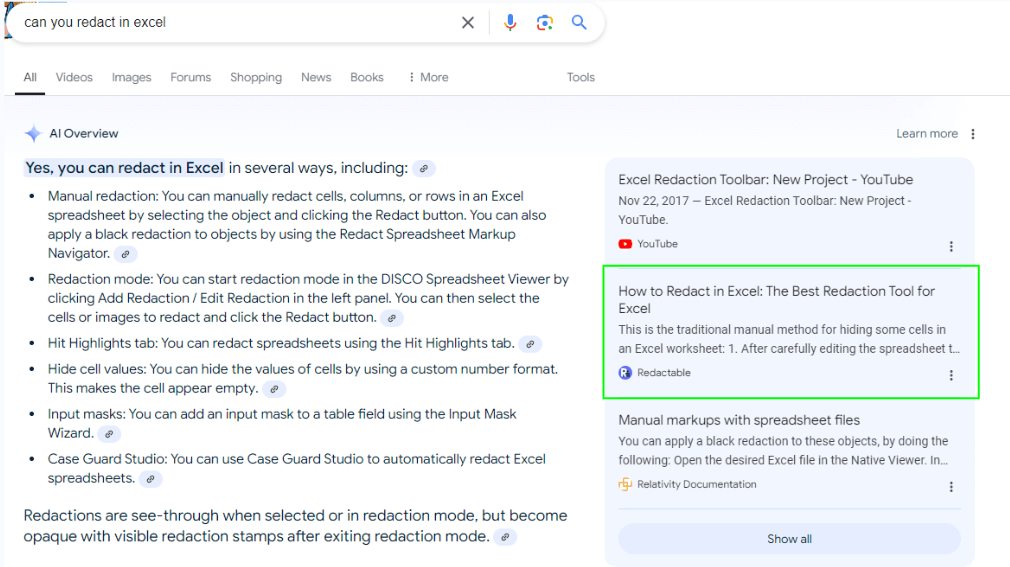Switch to the Images tab
Screen dimensions: 1010x567
tap(131, 77)
